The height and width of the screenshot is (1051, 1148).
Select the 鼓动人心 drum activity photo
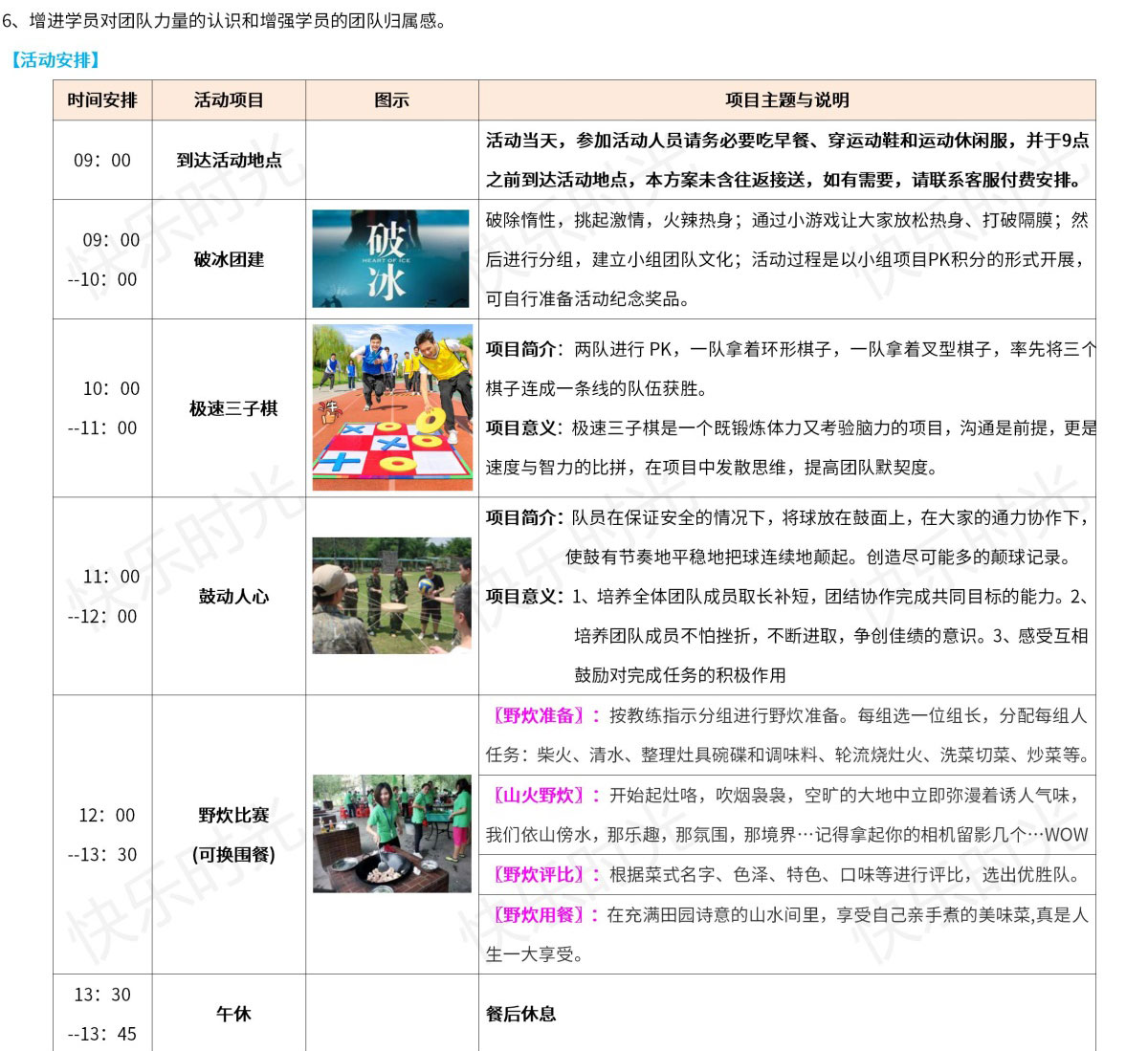click(x=392, y=596)
